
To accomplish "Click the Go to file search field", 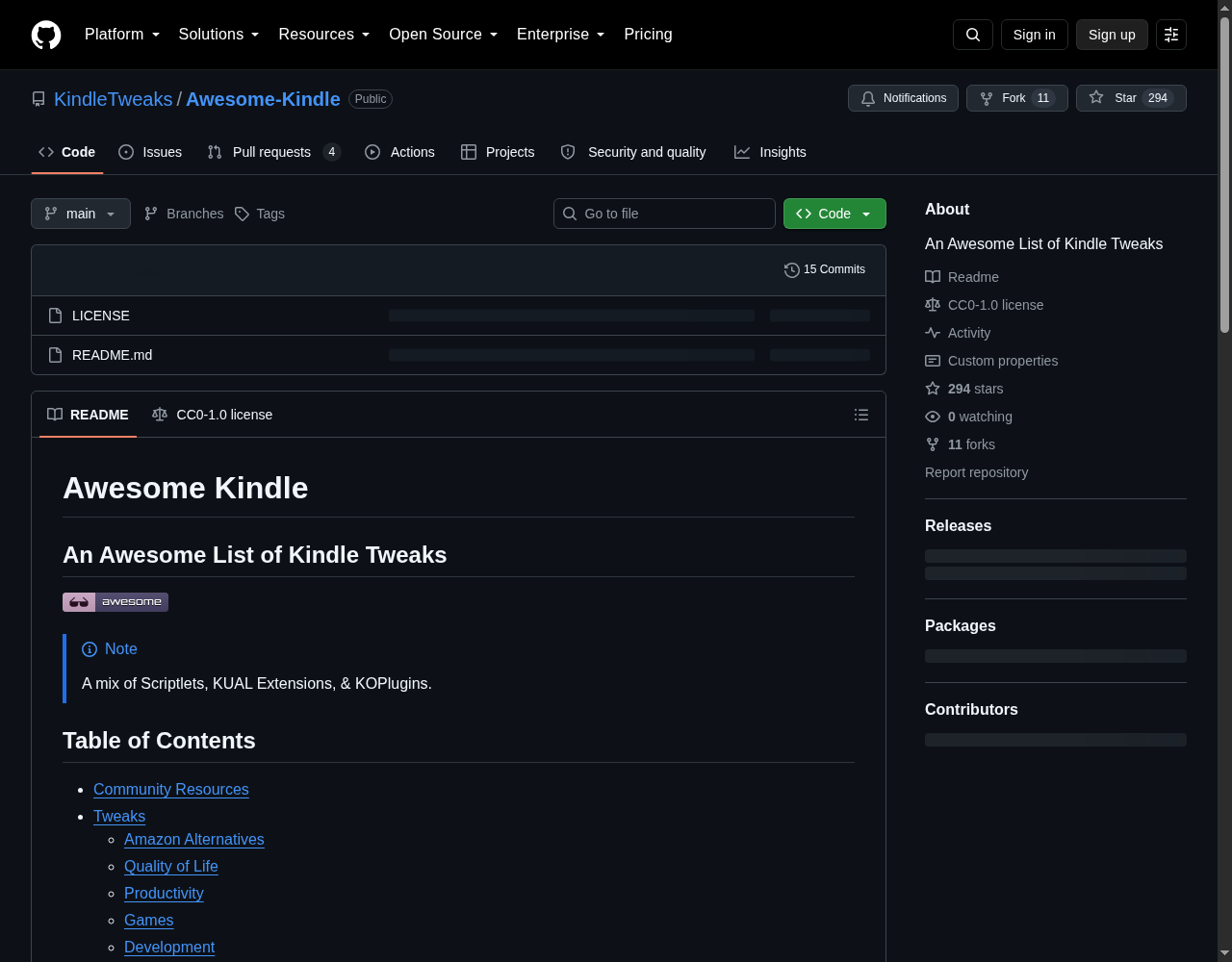I will (664, 214).
